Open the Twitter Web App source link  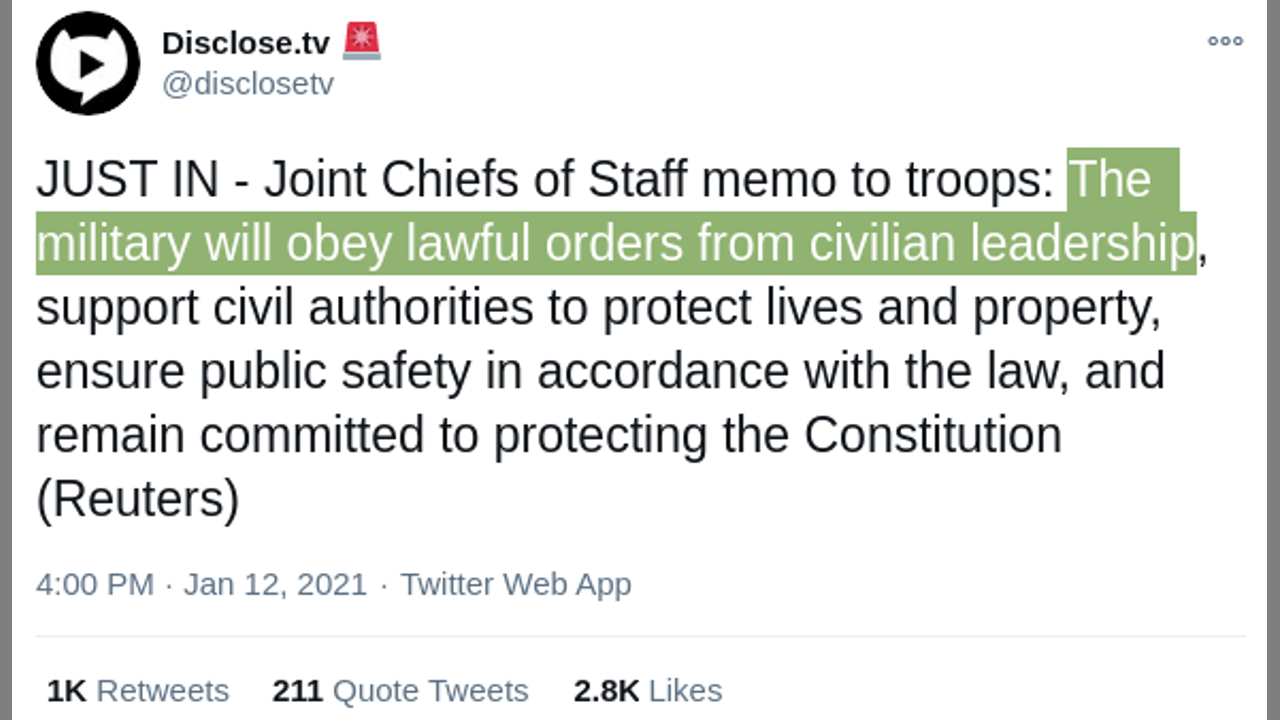516,584
